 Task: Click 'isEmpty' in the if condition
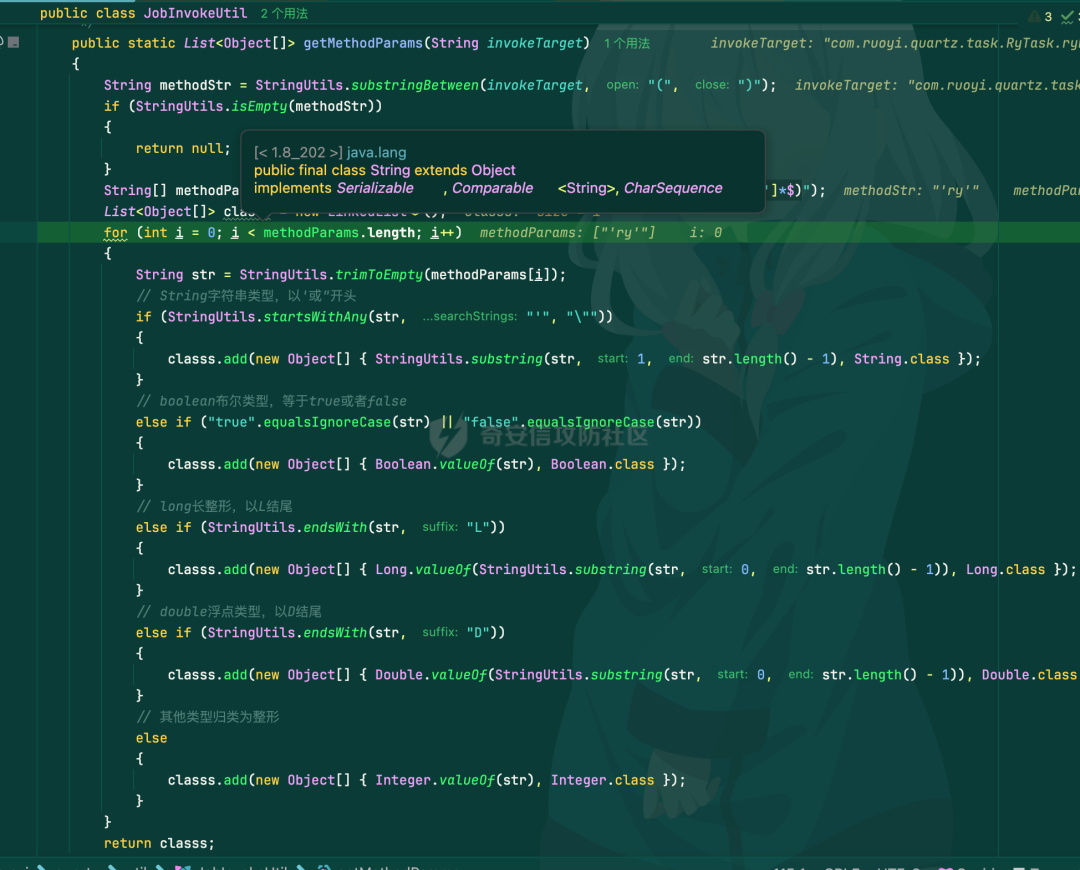pos(259,106)
